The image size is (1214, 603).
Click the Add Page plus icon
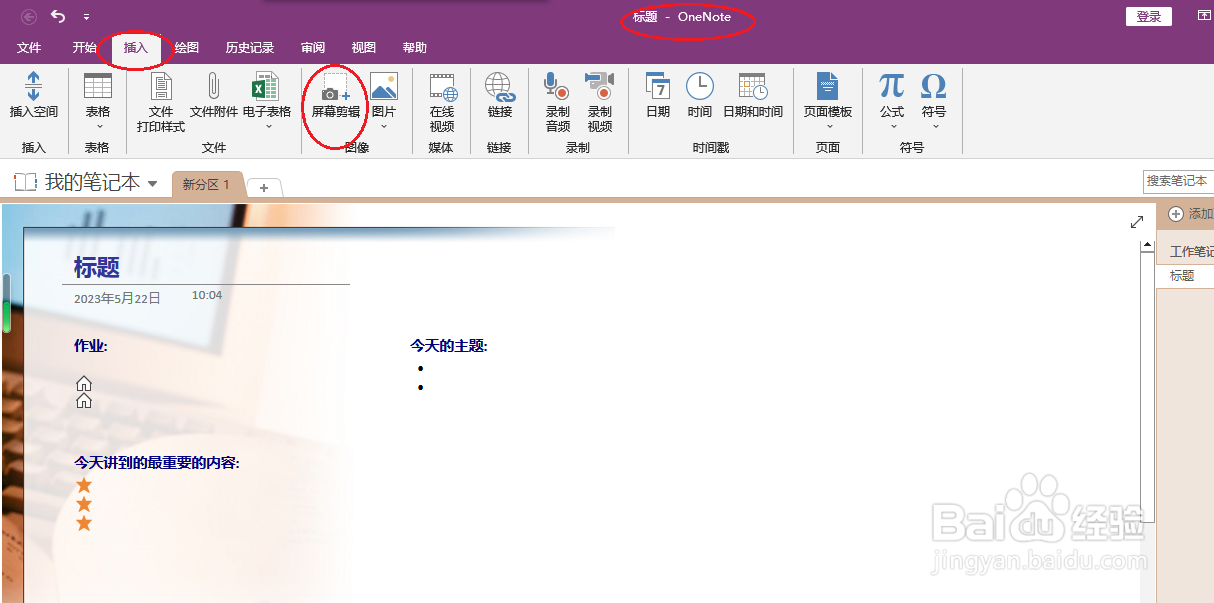(1176, 214)
